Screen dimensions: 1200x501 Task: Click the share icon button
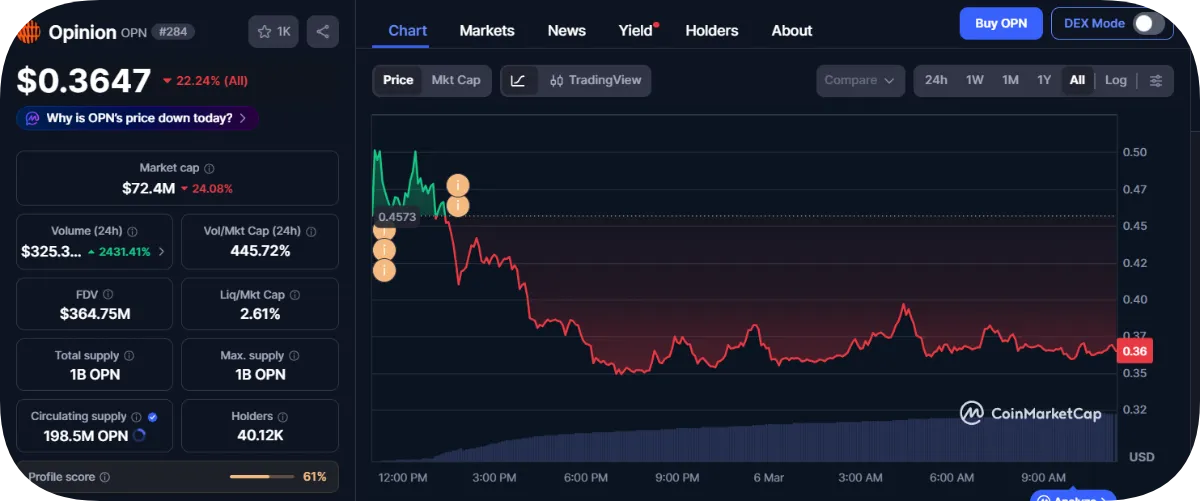[x=322, y=32]
